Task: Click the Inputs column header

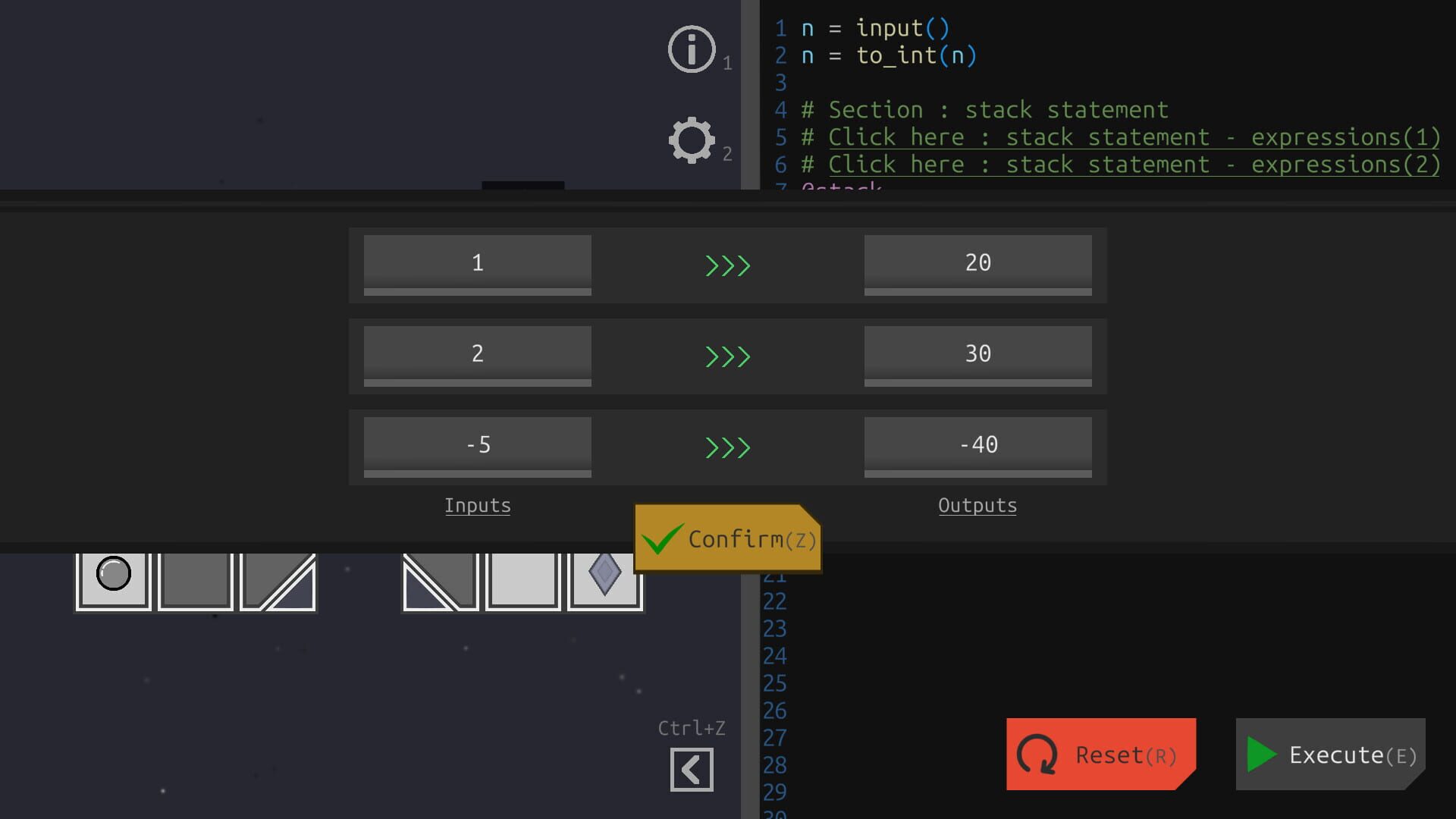Action: point(477,505)
